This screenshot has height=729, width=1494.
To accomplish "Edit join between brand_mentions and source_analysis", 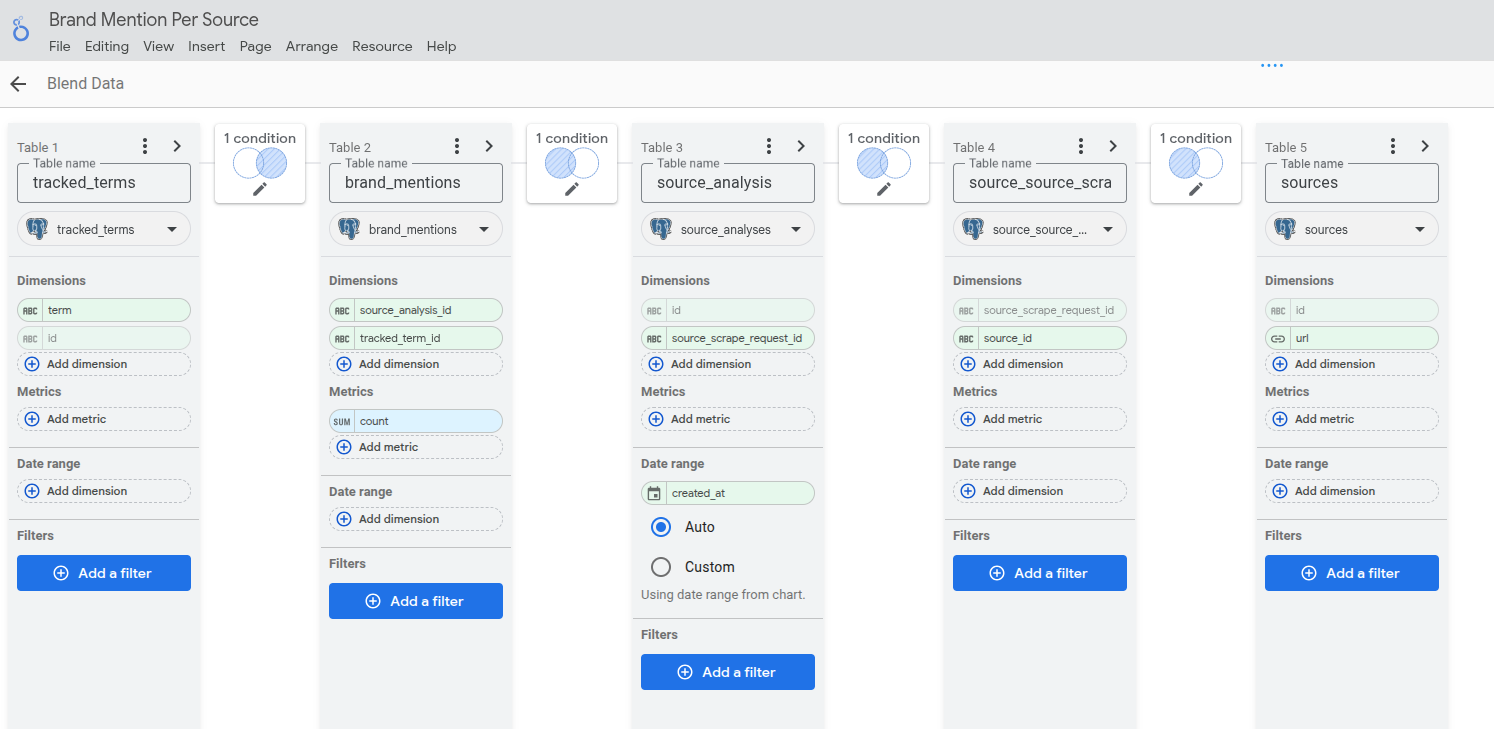I will click(x=572, y=188).
